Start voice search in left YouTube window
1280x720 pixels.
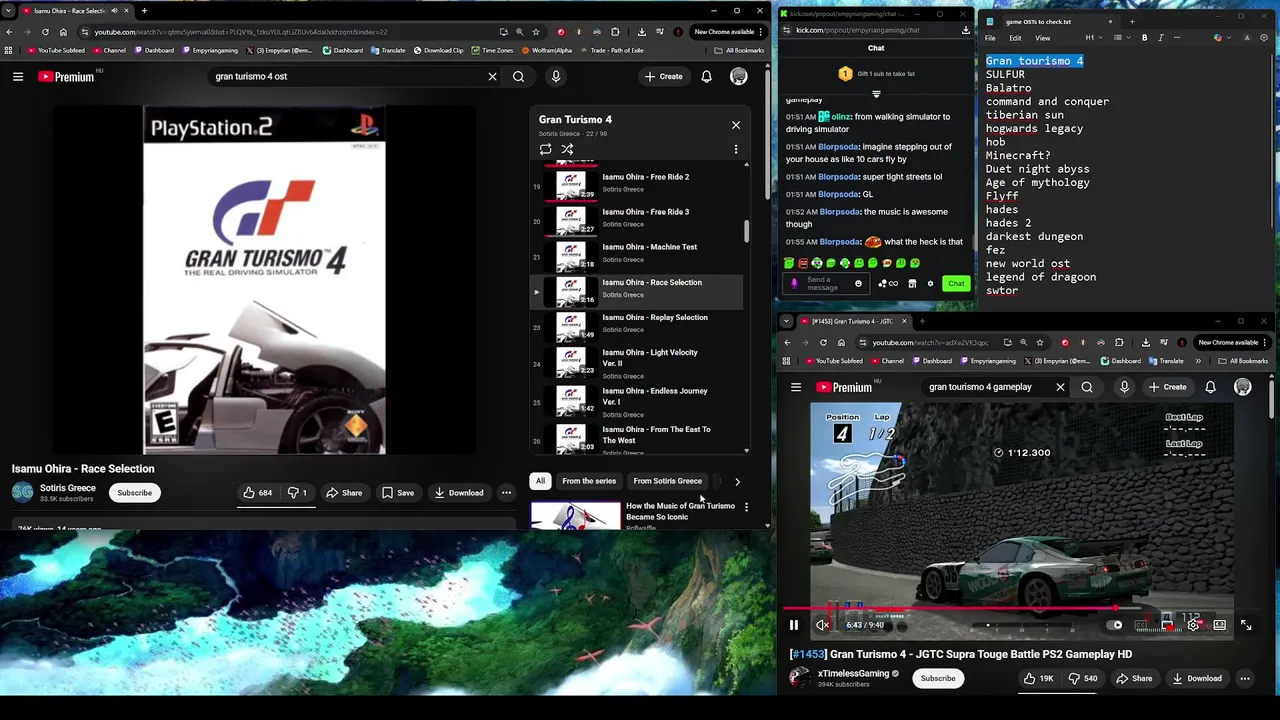[556, 76]
